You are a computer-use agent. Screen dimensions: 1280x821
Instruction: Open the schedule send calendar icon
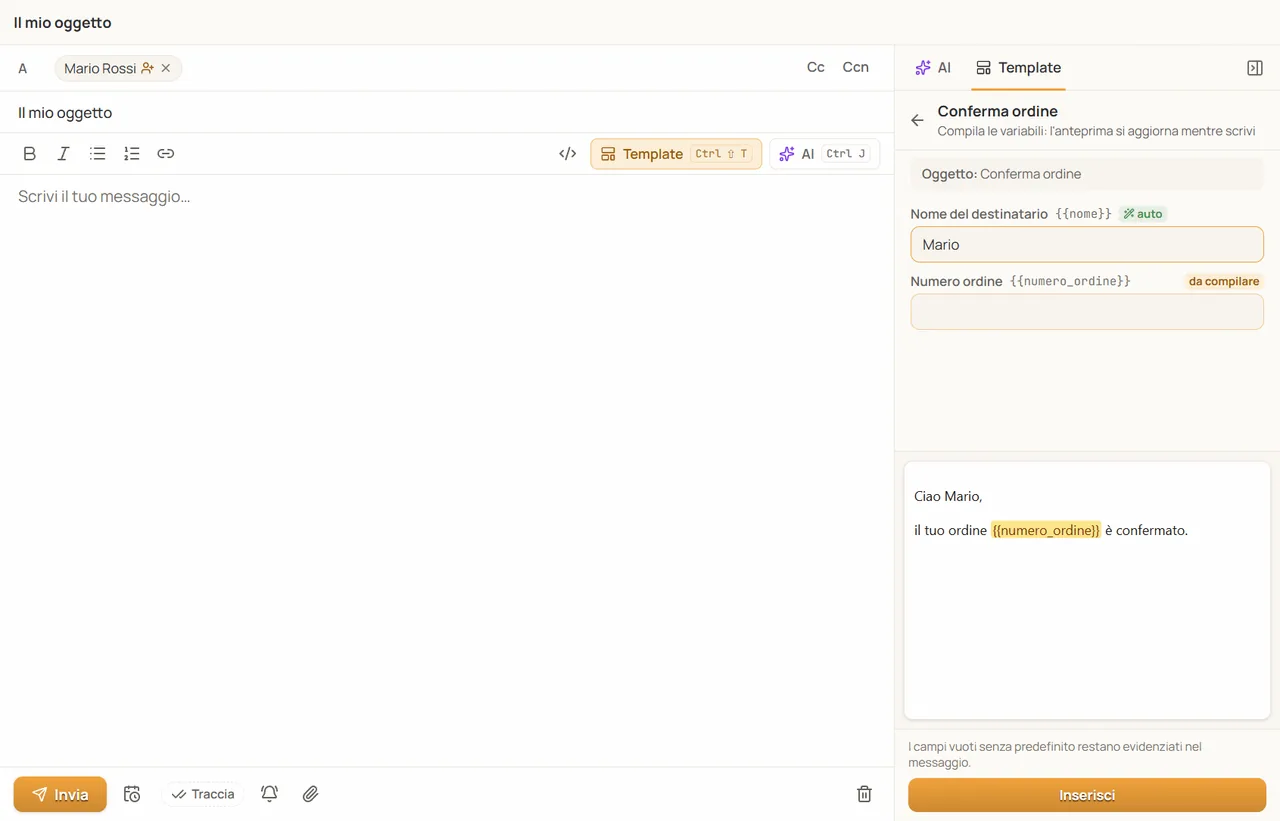(132, 794)
